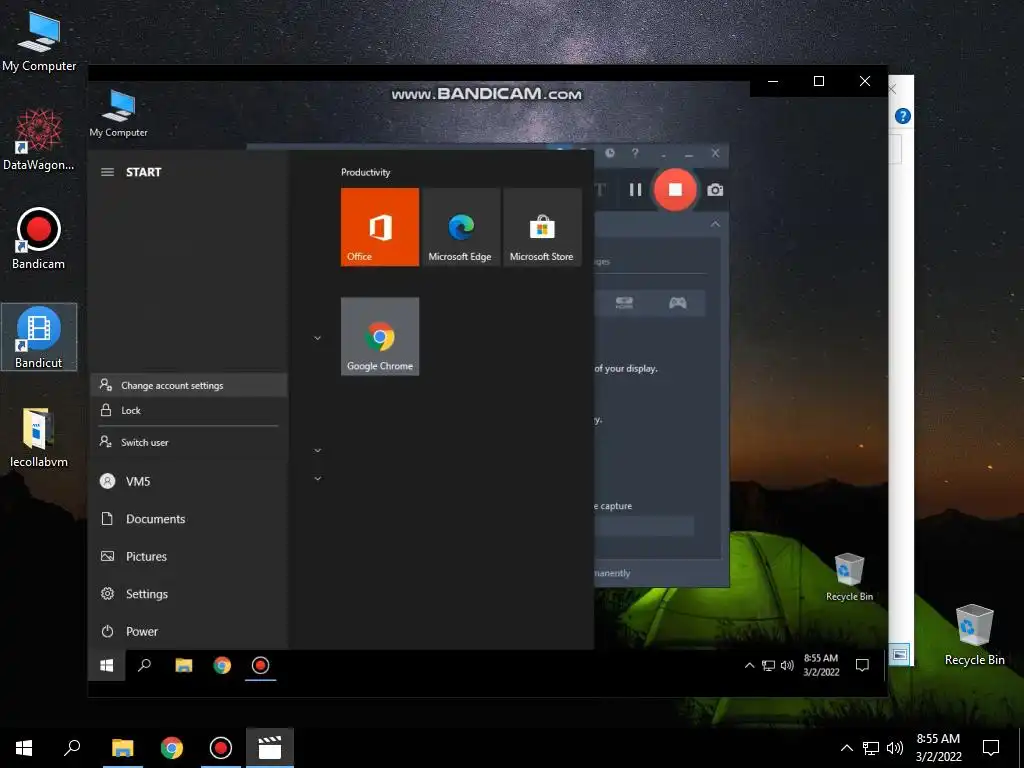This screenshot has height=768, width=1024.
Task: Open Settings from the Start menu
Action: click(189, 594)
